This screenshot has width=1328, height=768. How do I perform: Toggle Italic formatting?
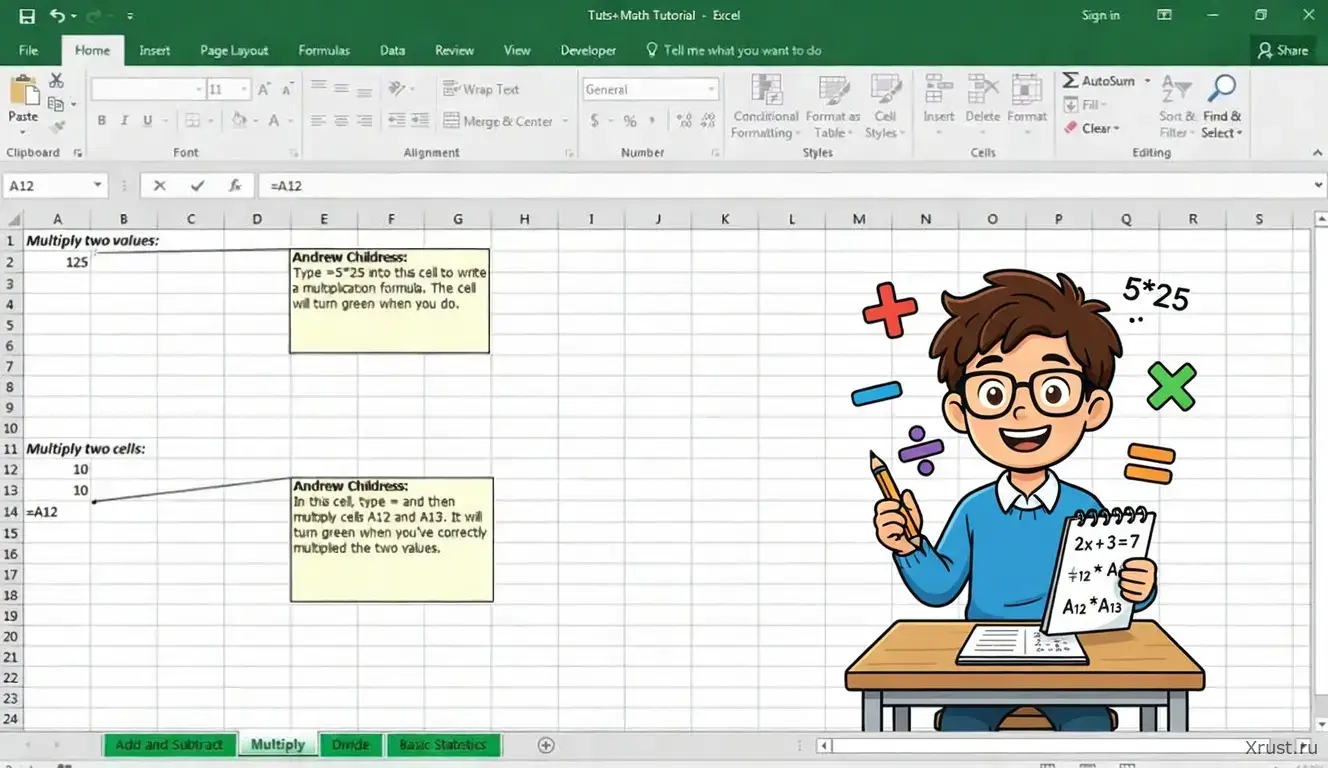[125, 121]
